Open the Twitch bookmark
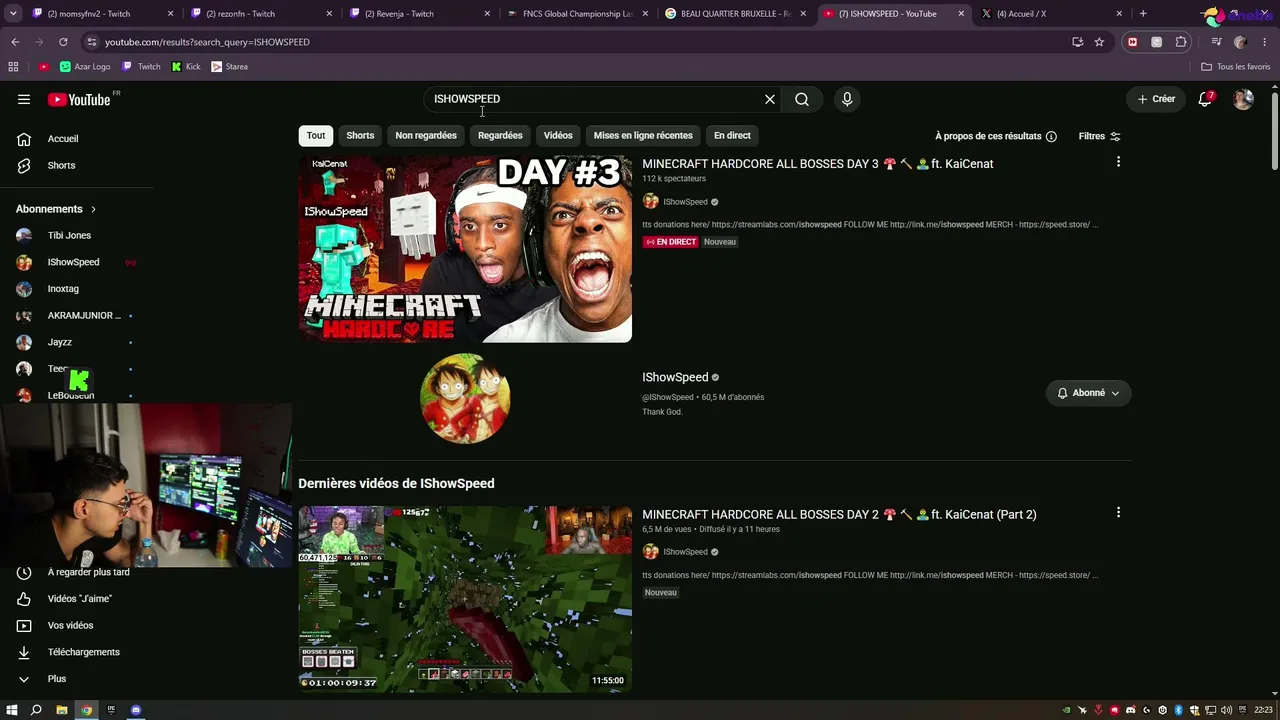 tap(141, 67)
